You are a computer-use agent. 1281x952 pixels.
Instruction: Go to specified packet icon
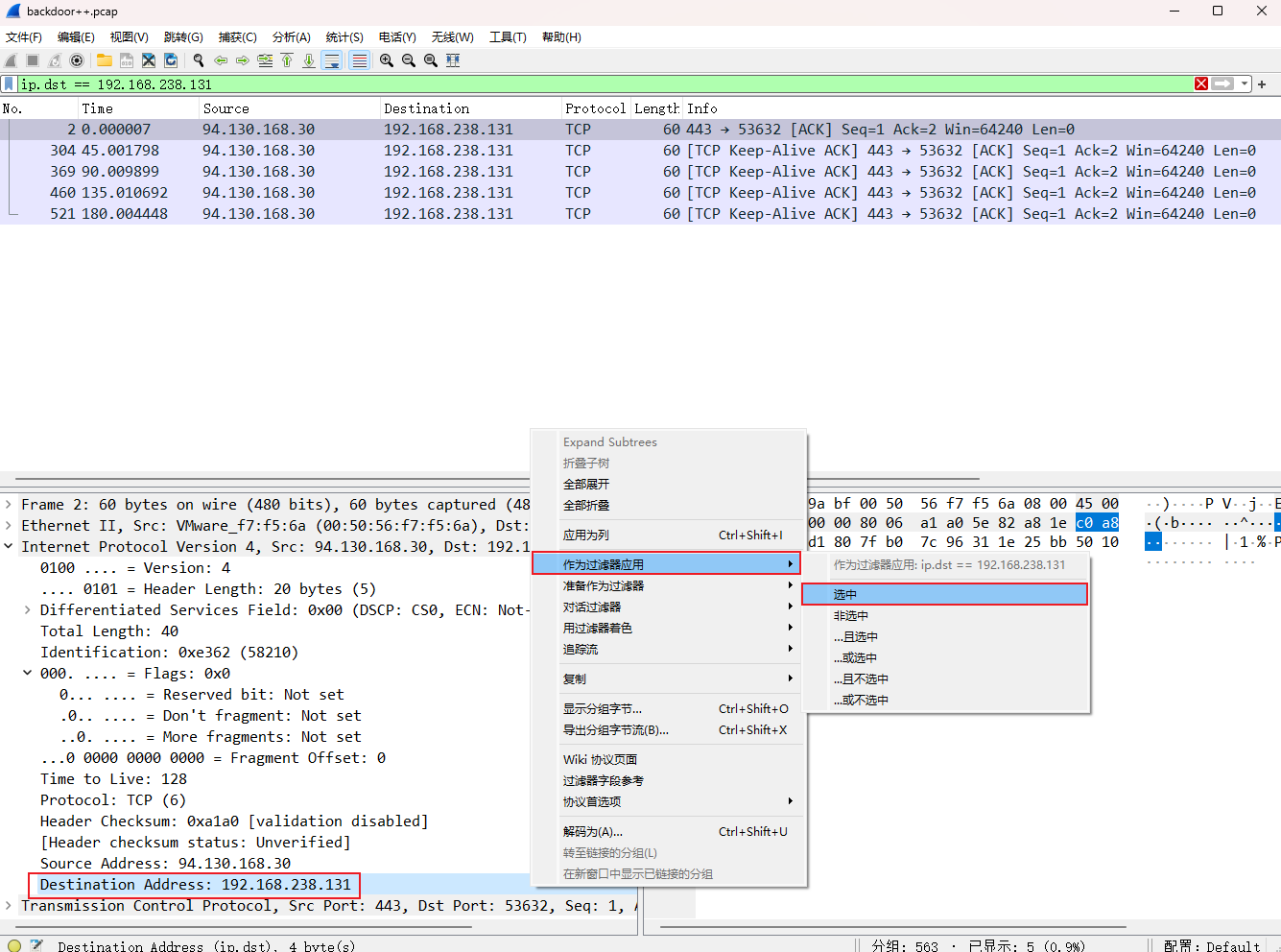coord(265,59)
